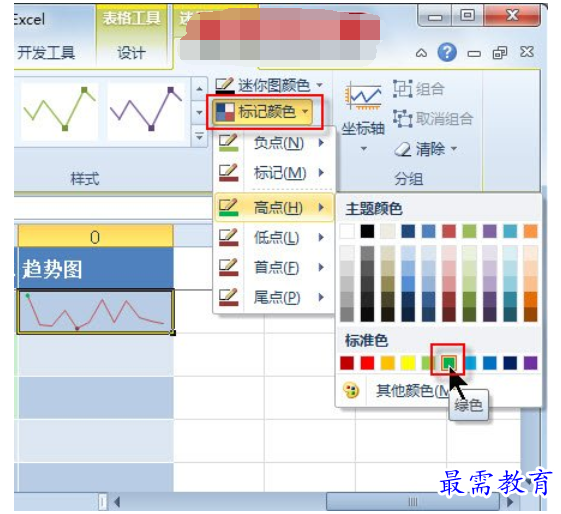561x514 pixels.
Task: Choose the purple standard color
Action: (x=531, y=363)
